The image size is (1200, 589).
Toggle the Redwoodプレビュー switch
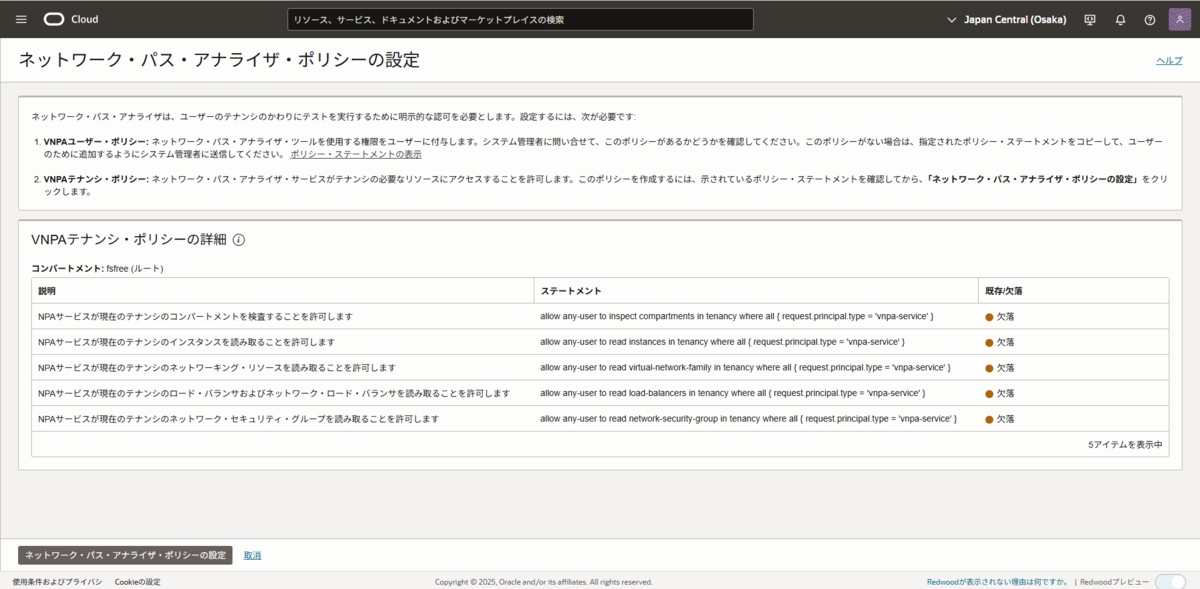click(x=1170, y=581)
